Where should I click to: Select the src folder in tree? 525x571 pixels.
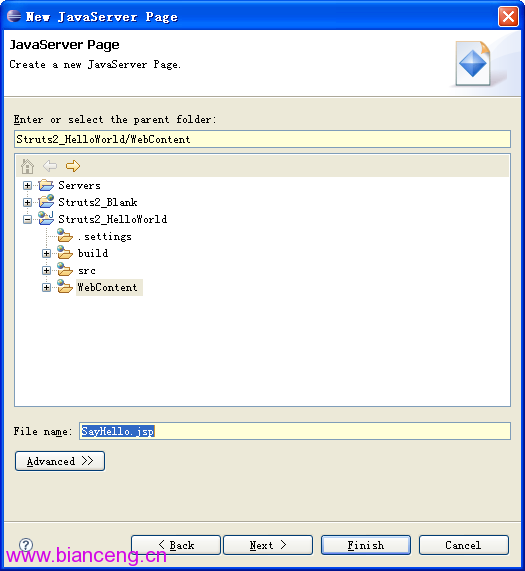87,271
